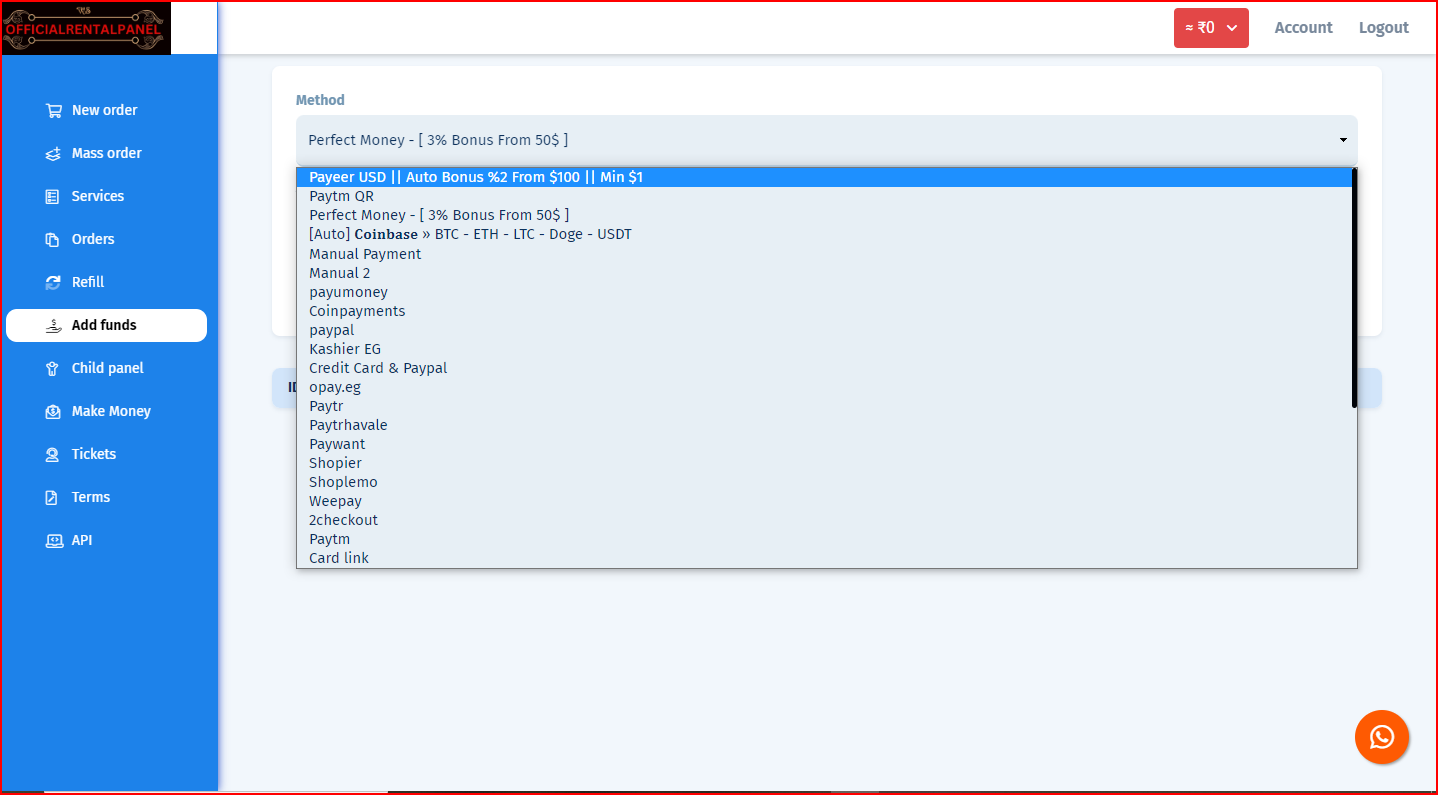1438x795 pixels.
Task: Collapse the payment Method dropdown
Action: [826, 140]
